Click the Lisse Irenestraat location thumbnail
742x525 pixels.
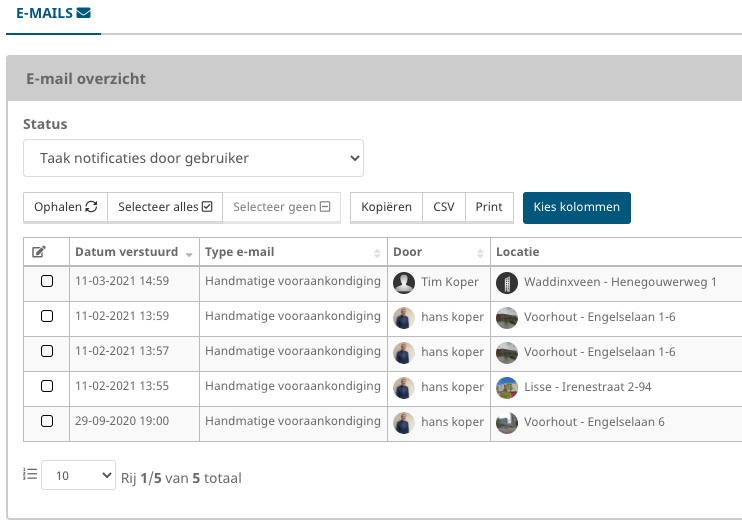[507, 387]
